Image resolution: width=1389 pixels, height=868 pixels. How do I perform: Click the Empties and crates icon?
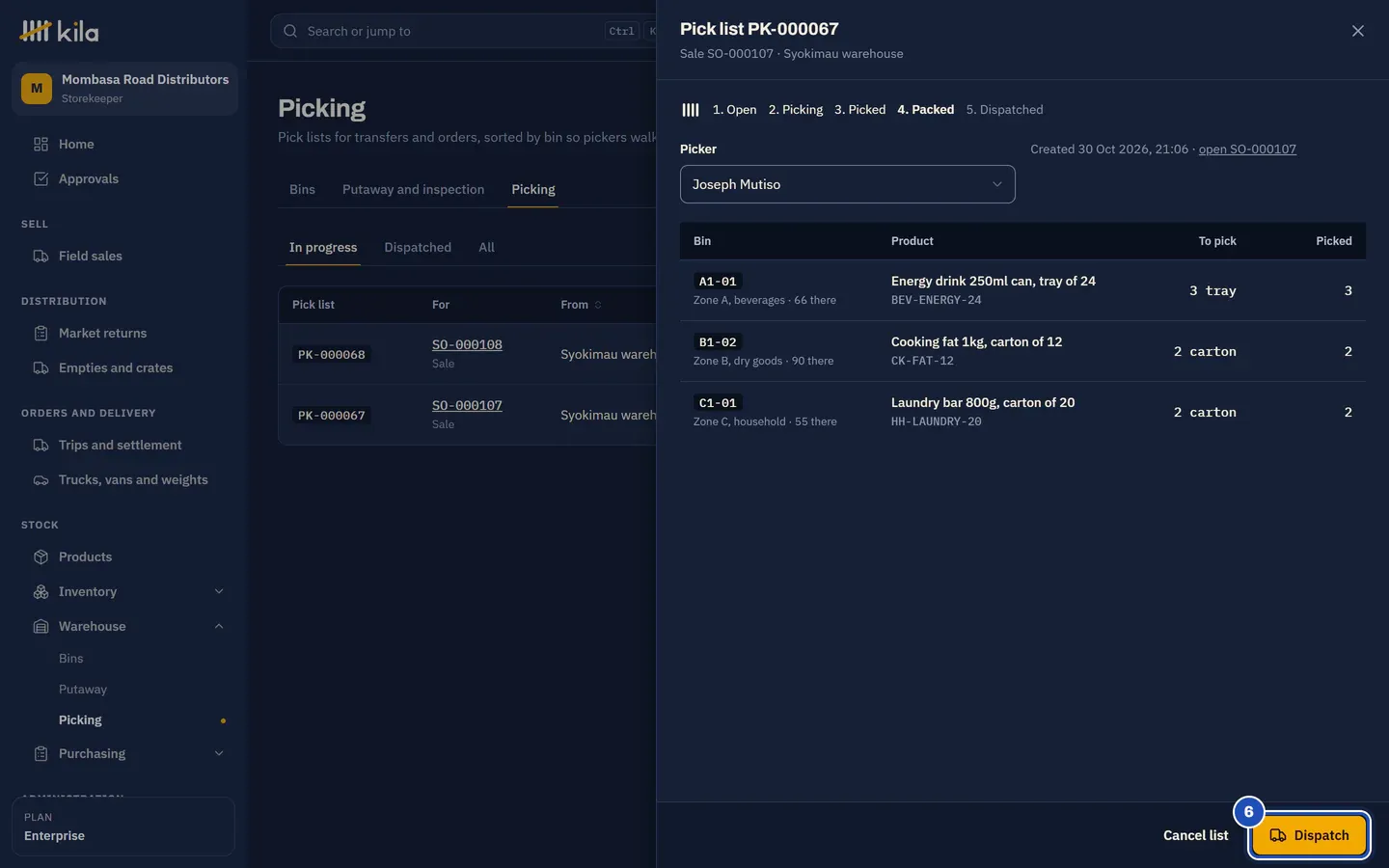[x=41, y=368]
